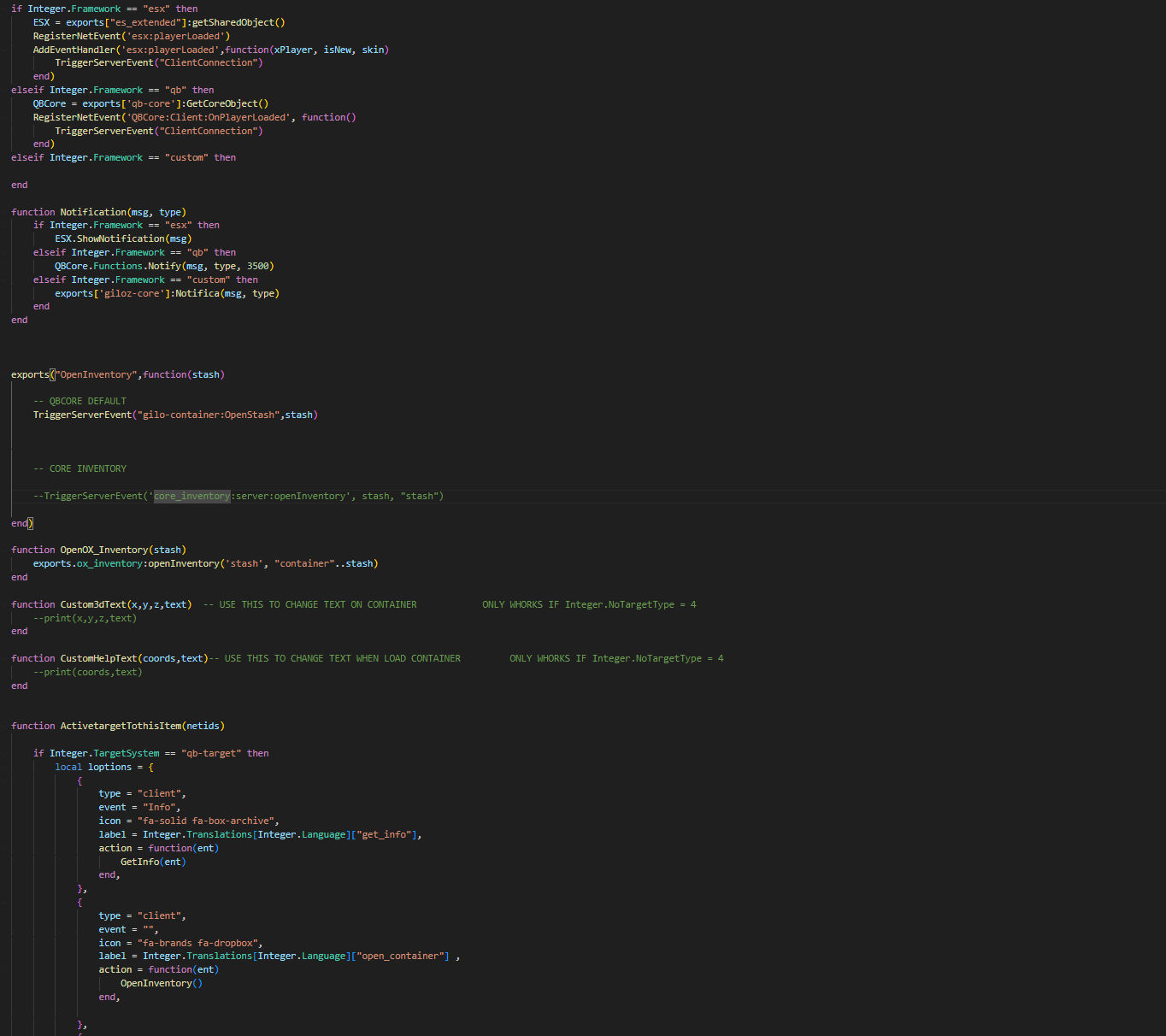The height and width of the screenshot is (1036, 1166).
Task: Click the 'local loptions' declaration
Action: (x=93, y=767)
